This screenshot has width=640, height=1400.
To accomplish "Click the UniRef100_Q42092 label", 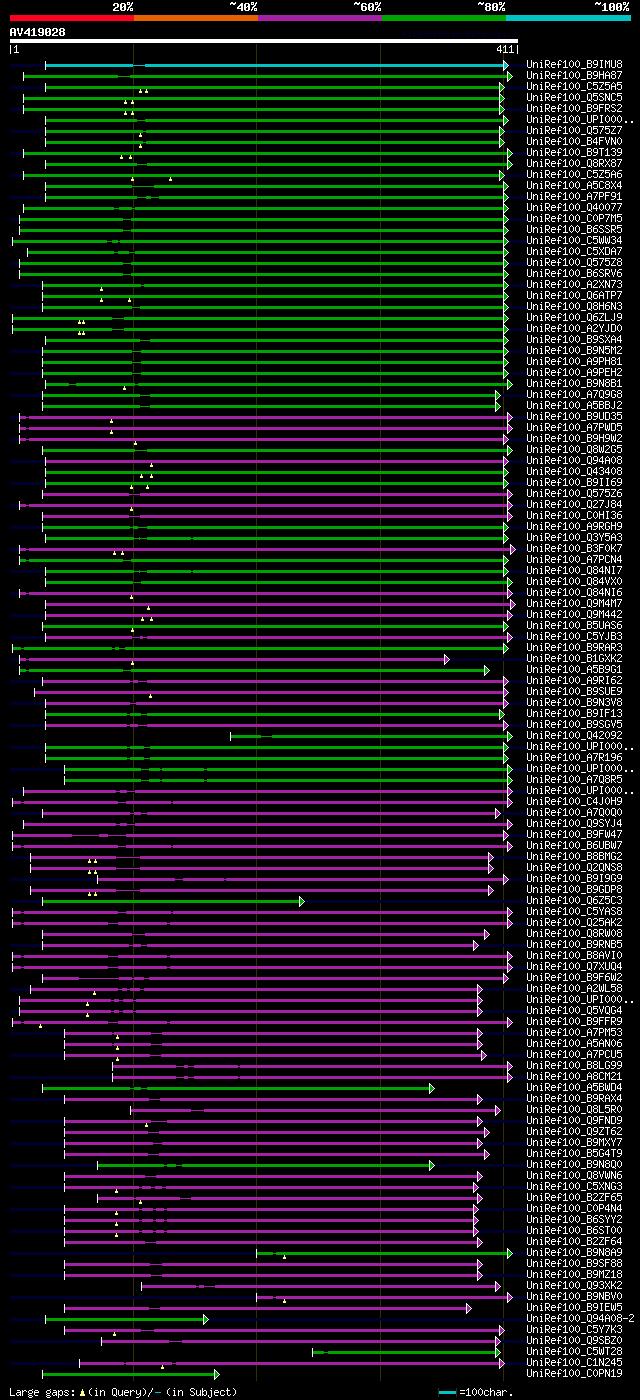I will click(574, 735).
